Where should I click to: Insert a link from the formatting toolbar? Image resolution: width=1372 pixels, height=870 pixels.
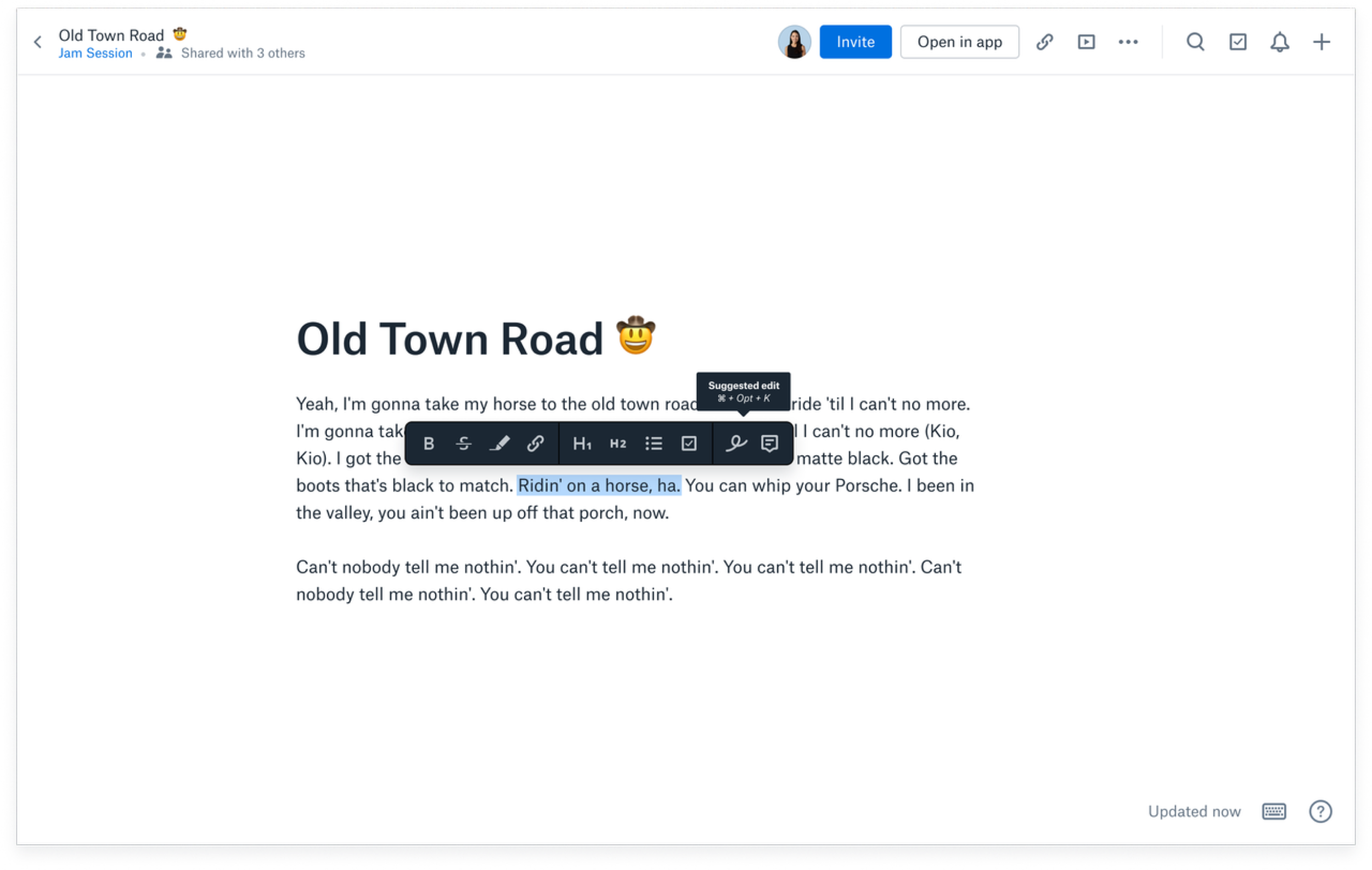[535, 444]
